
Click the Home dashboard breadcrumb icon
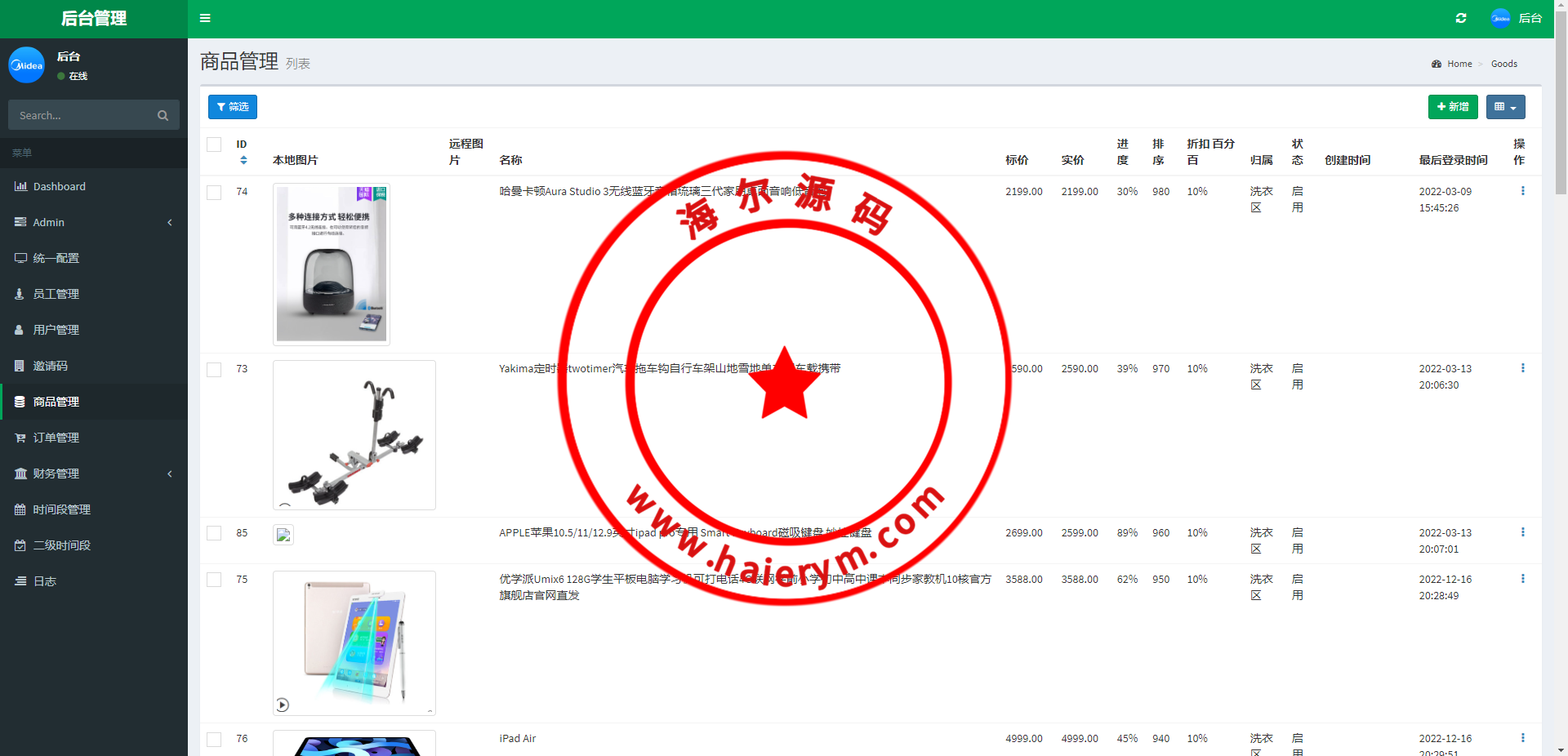(x=1437, y=64)
